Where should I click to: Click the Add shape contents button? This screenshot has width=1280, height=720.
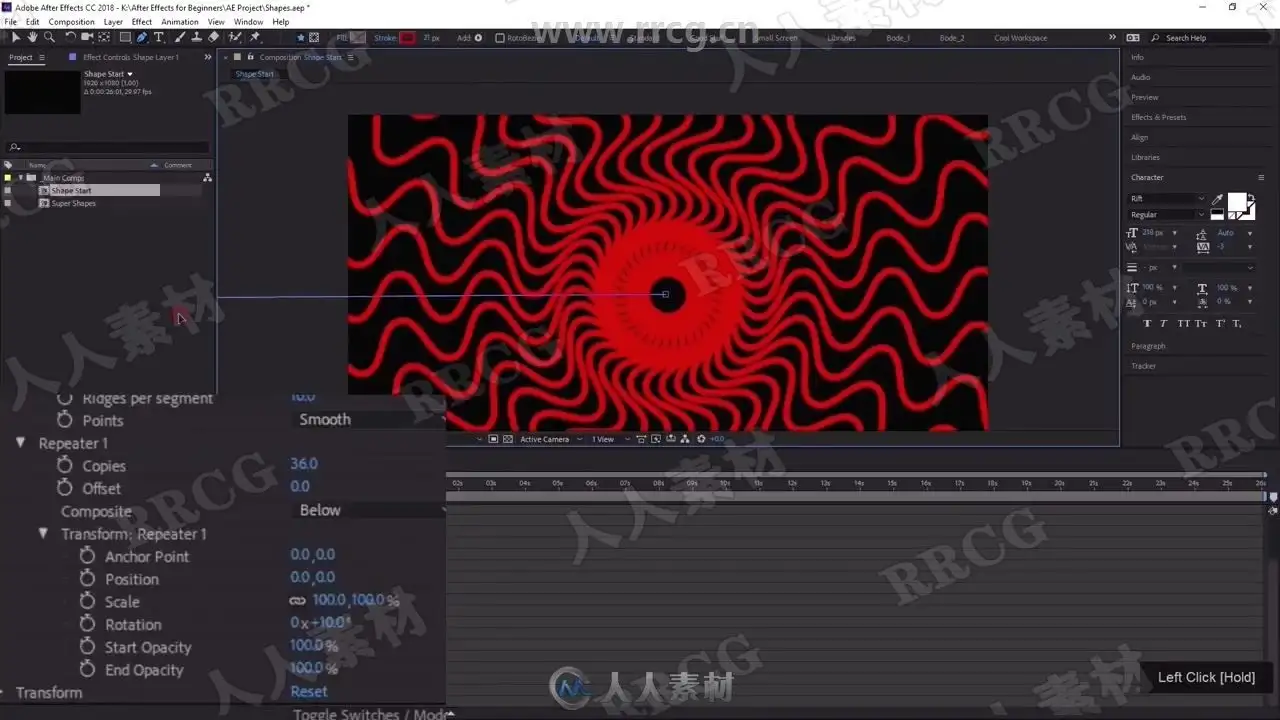[478, 38]
